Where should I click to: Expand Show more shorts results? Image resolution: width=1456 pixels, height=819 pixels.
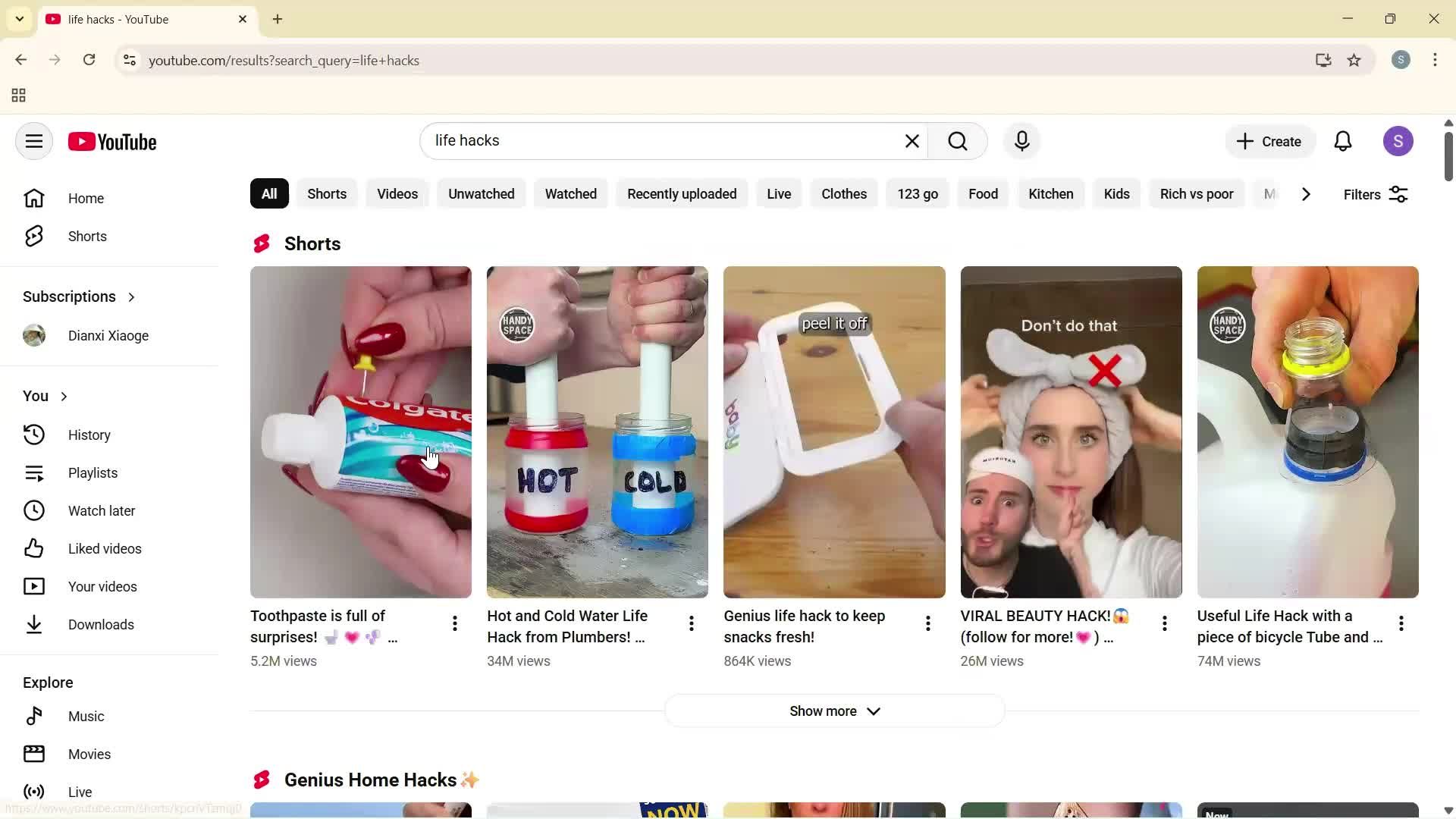(x=834, y=711)
